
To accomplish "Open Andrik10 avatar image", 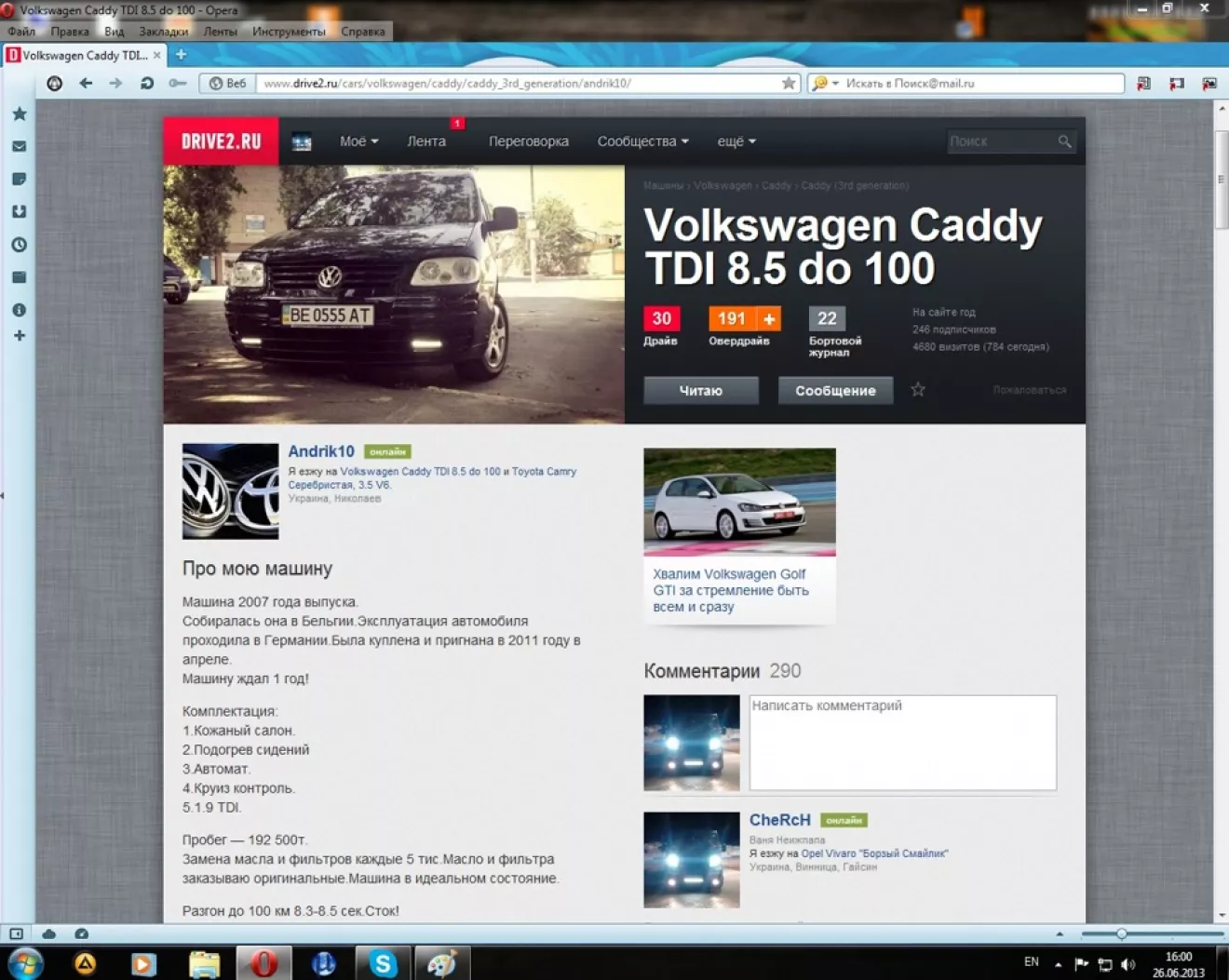I will (x=230, y=491).
